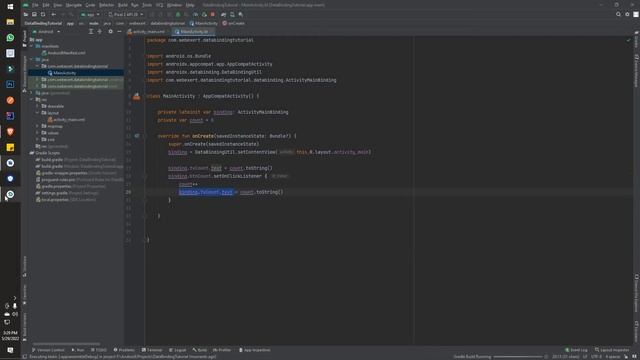Screen dimensions: 640x360
Task: Click the Sync Project with Gradle icon
Action: [x=223, y=14]
